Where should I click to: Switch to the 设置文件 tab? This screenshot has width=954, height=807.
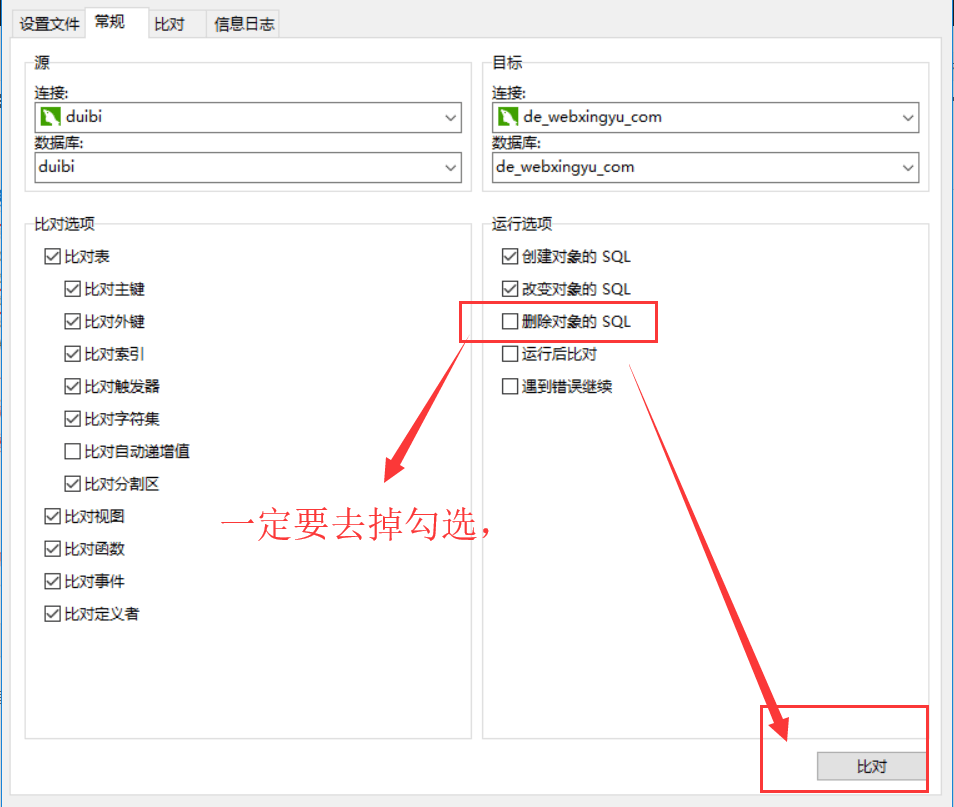tap(47, 23)
